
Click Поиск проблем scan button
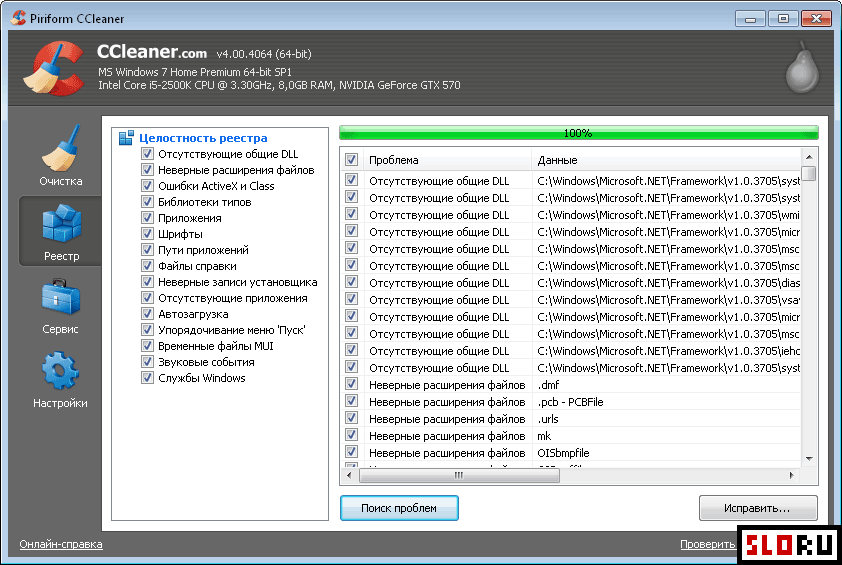click(399, 508)
